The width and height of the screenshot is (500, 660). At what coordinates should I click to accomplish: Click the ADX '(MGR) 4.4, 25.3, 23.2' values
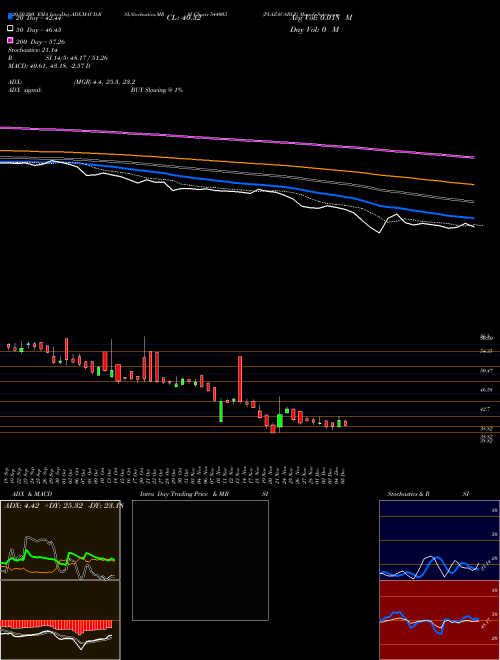click(104, 82)
